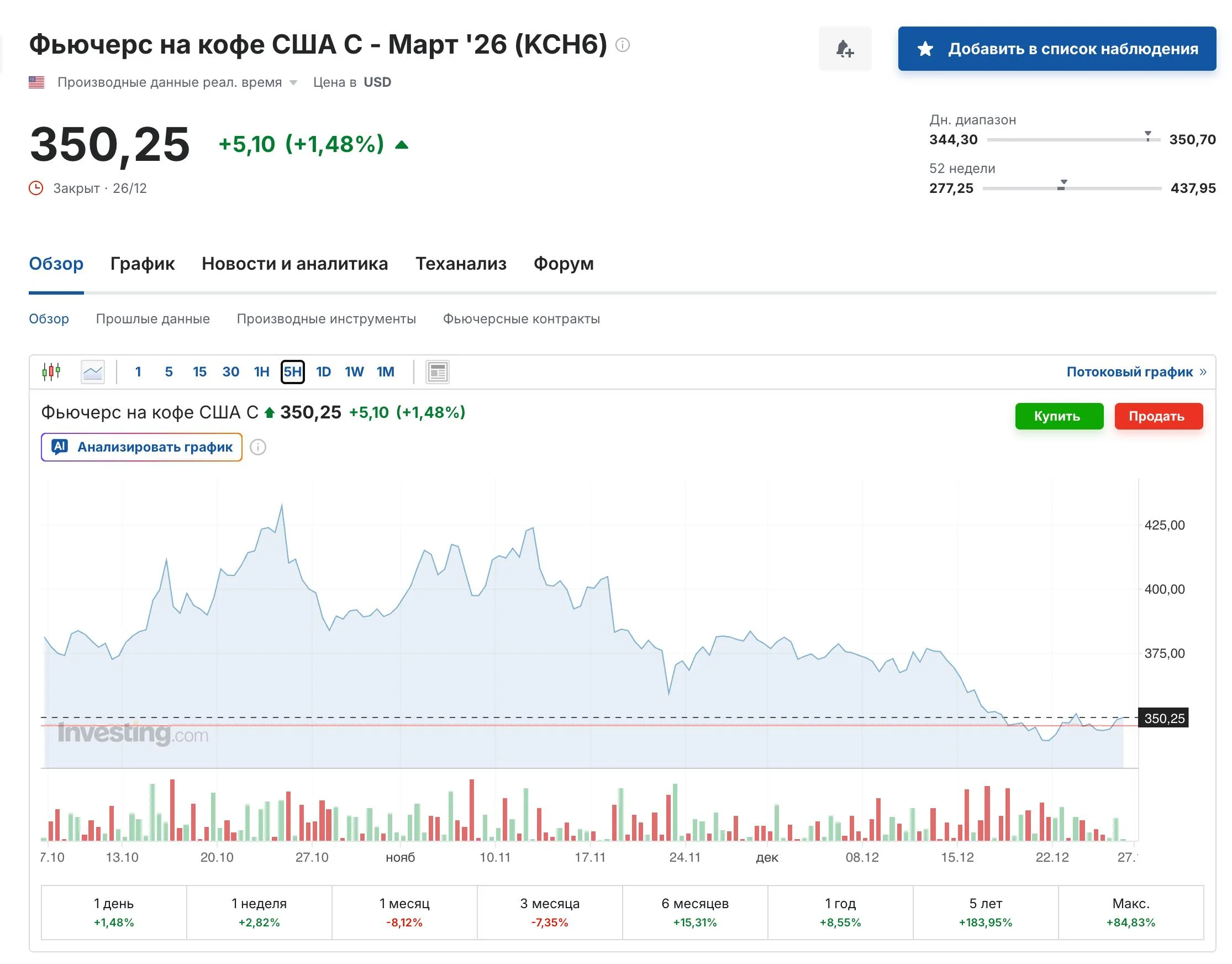
Task: Click info icon next to Анализировать график
Action: [258, 447]
